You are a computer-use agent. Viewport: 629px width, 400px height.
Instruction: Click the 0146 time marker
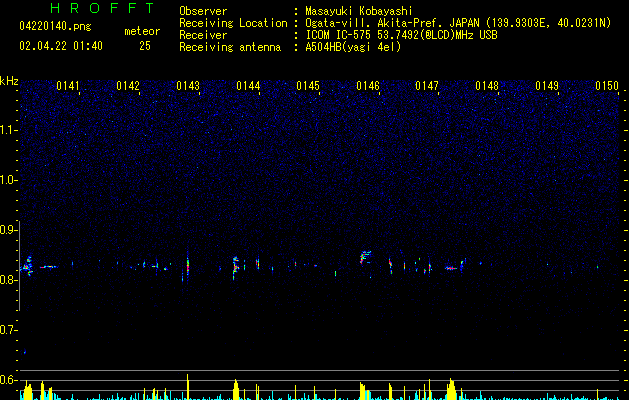pos(368,86)
